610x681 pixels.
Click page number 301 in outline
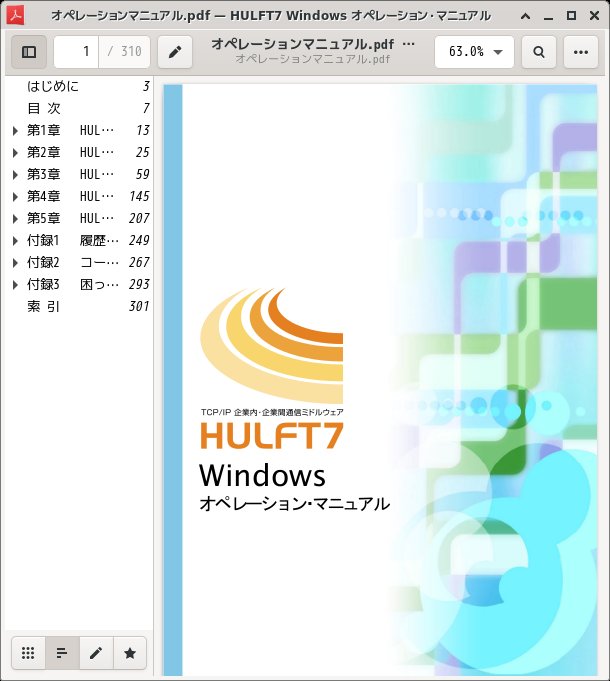point(139,307)
